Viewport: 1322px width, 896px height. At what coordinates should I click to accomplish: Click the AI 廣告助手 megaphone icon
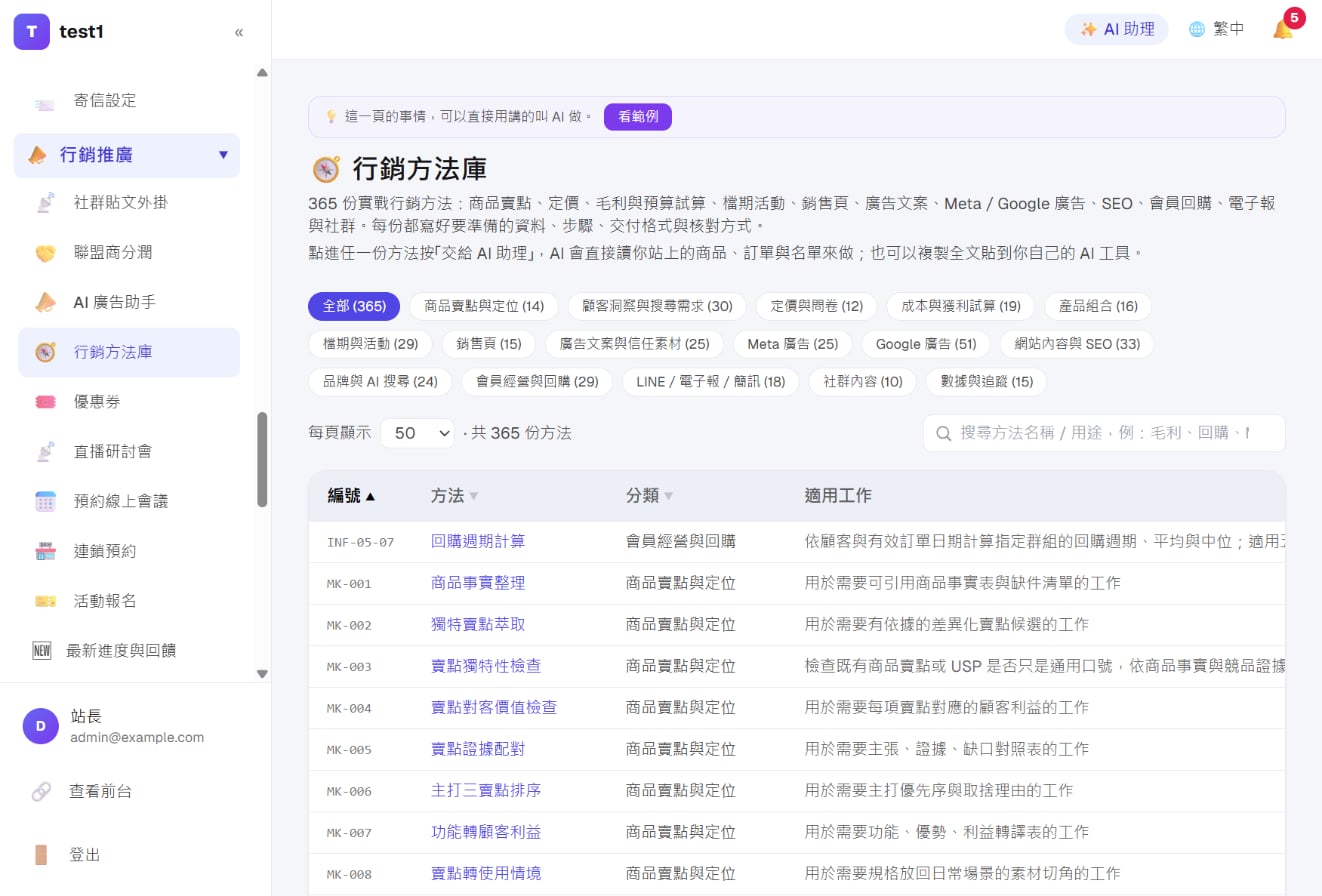(45, 302)
